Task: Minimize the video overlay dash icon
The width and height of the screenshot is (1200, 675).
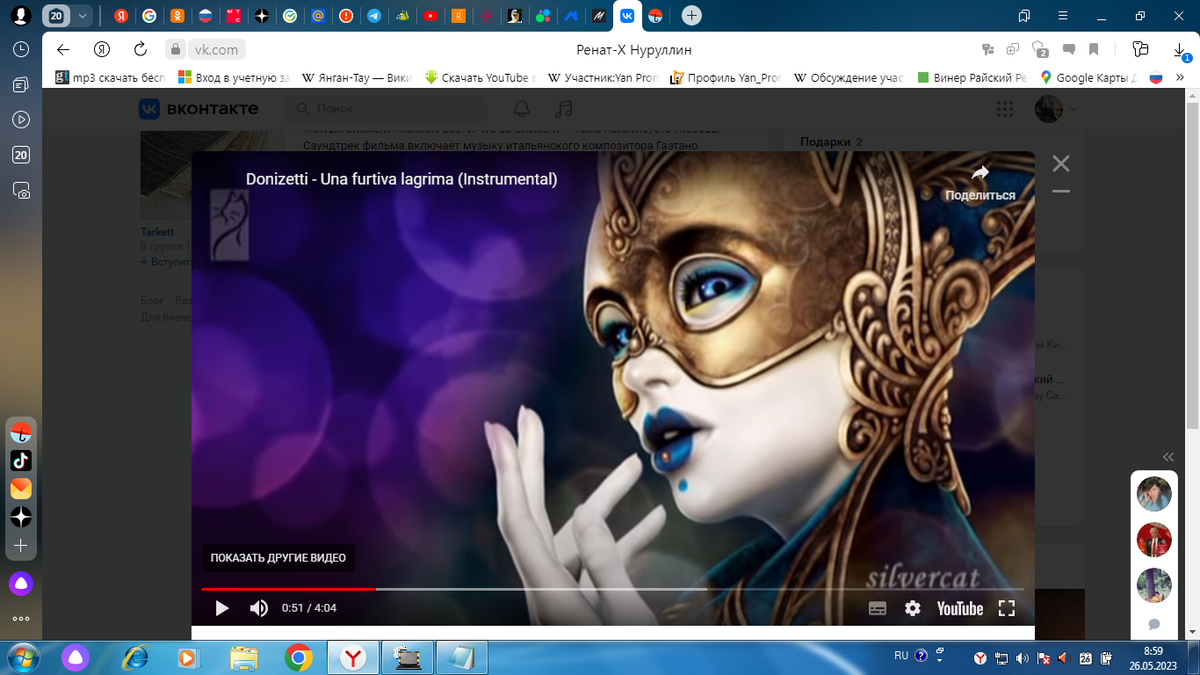Action: tap(1061, 191)
